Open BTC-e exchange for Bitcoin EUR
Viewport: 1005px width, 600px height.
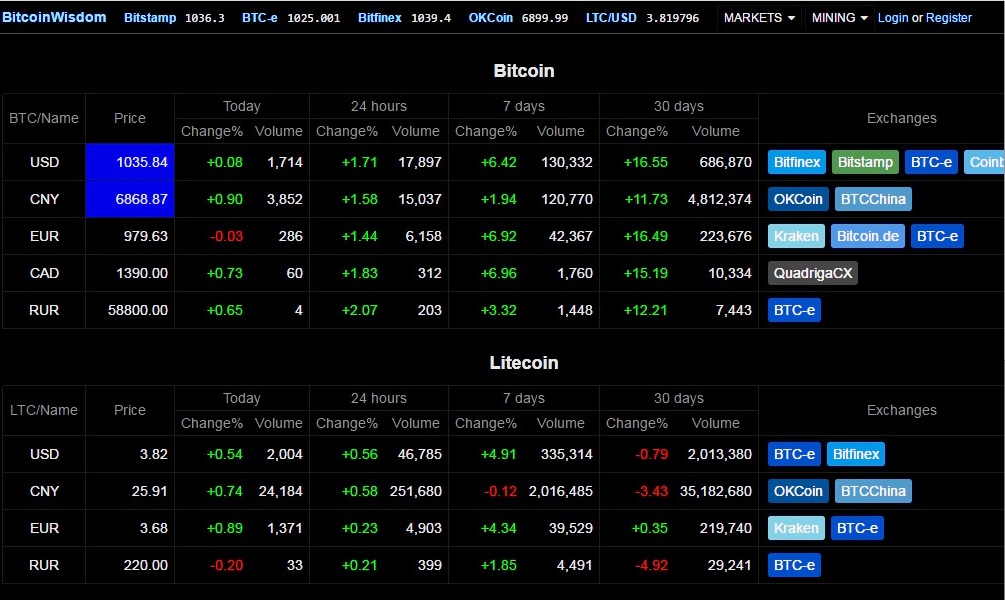937,237
